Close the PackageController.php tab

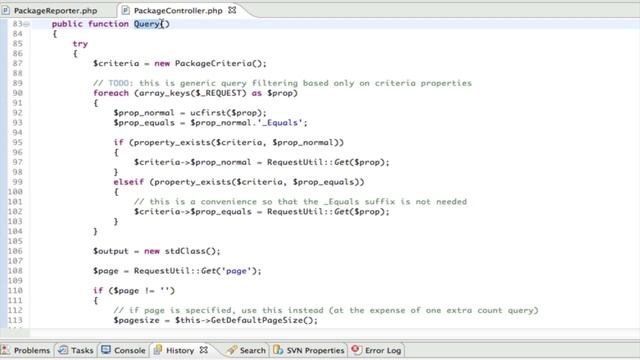tap(232, 10)
